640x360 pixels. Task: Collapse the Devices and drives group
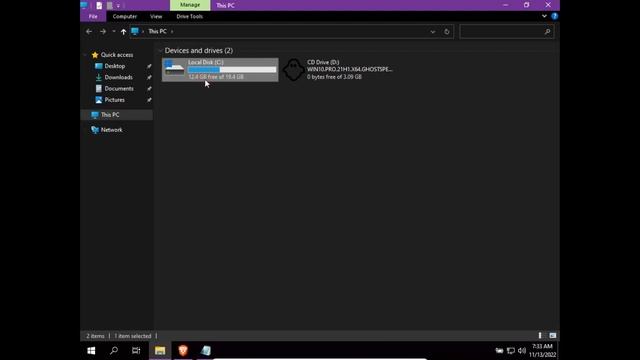tap(160, 51)
